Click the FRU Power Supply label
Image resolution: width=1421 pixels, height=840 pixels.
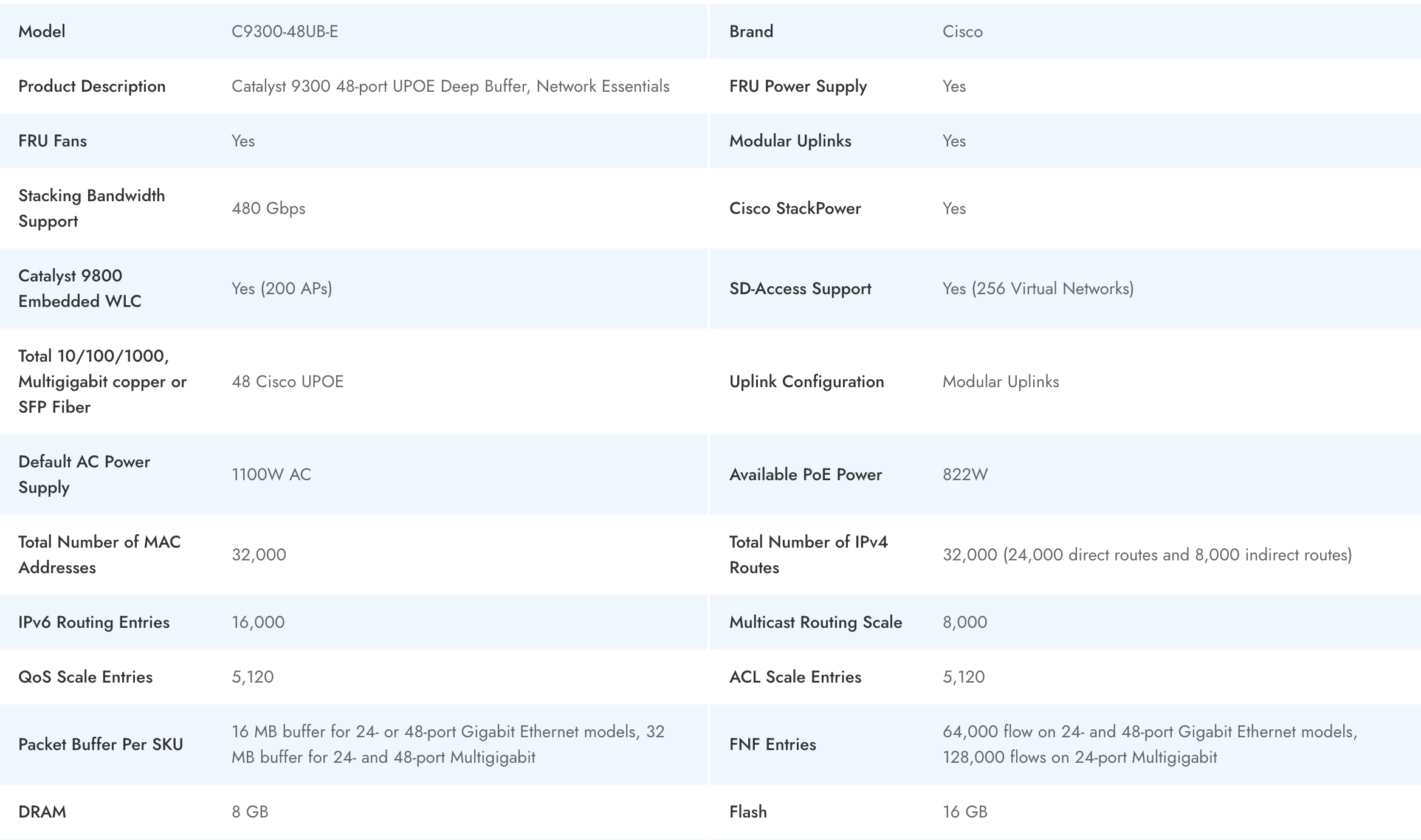coord(797,86)
